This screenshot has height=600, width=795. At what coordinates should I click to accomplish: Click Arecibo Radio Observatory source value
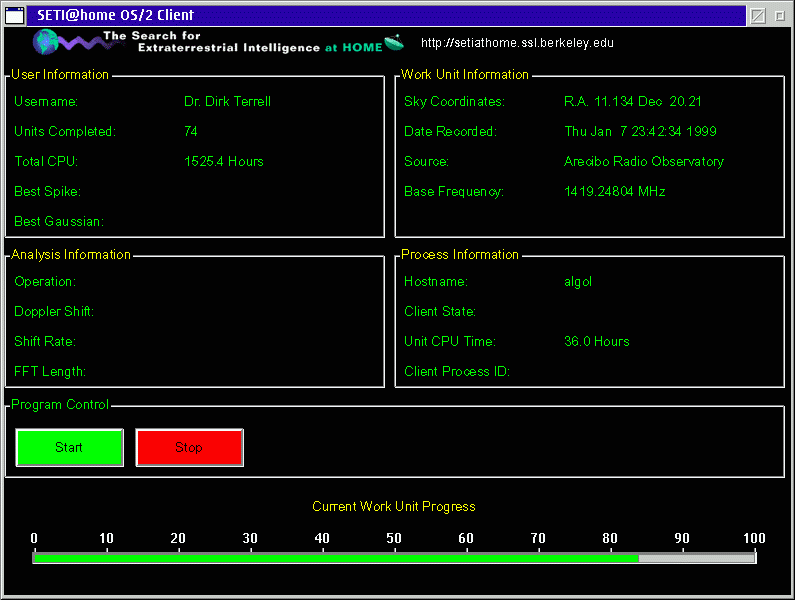point(644,161)
